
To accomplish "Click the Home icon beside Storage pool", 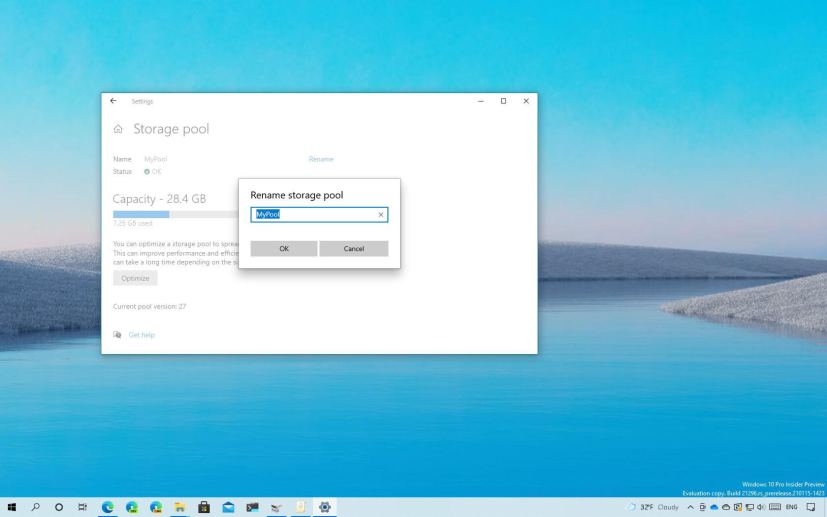I will (119, 129).
